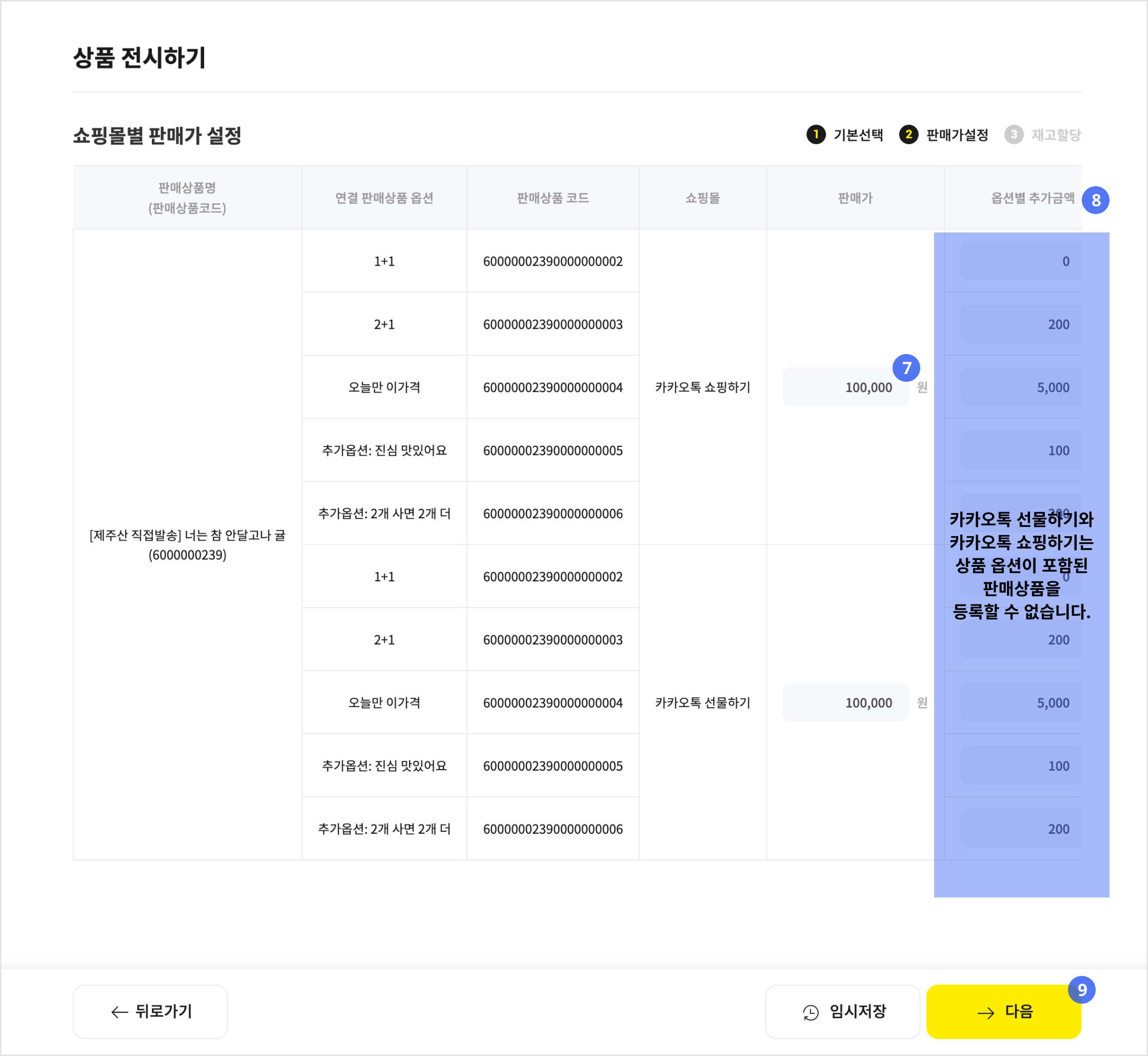Click the step 1 circle icon

[x=816, y=134]
